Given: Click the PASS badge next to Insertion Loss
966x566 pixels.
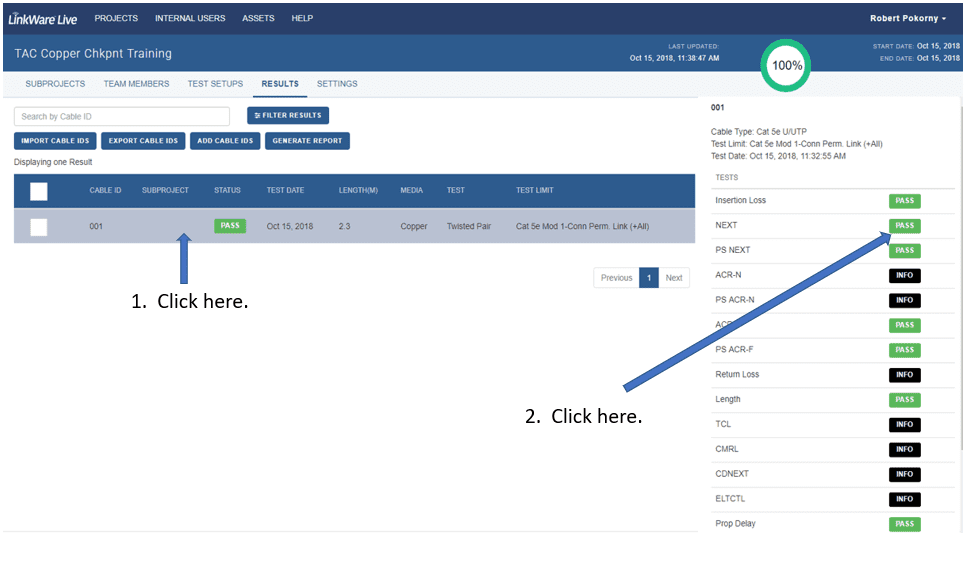Looking at the screenshot, I should click(x=904, y=201).
